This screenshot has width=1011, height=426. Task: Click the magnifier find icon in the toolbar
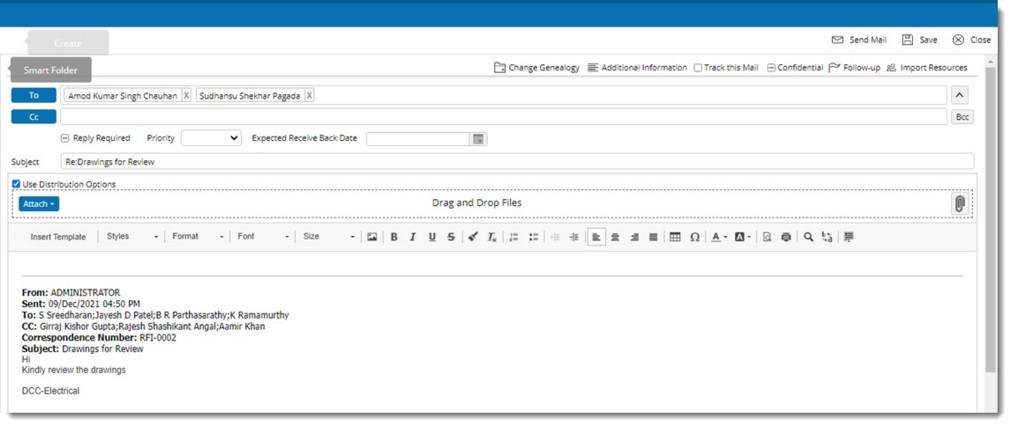pyautogui.click(x=808, y=237)
